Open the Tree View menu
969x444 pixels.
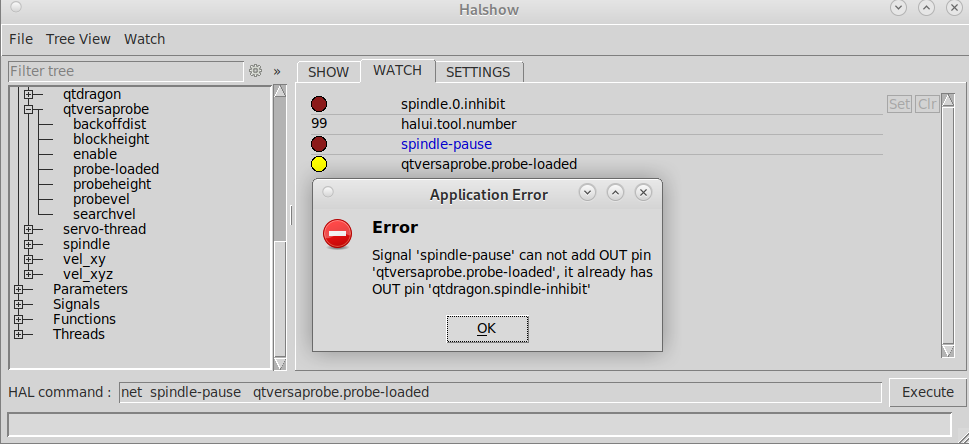(78, 39)
